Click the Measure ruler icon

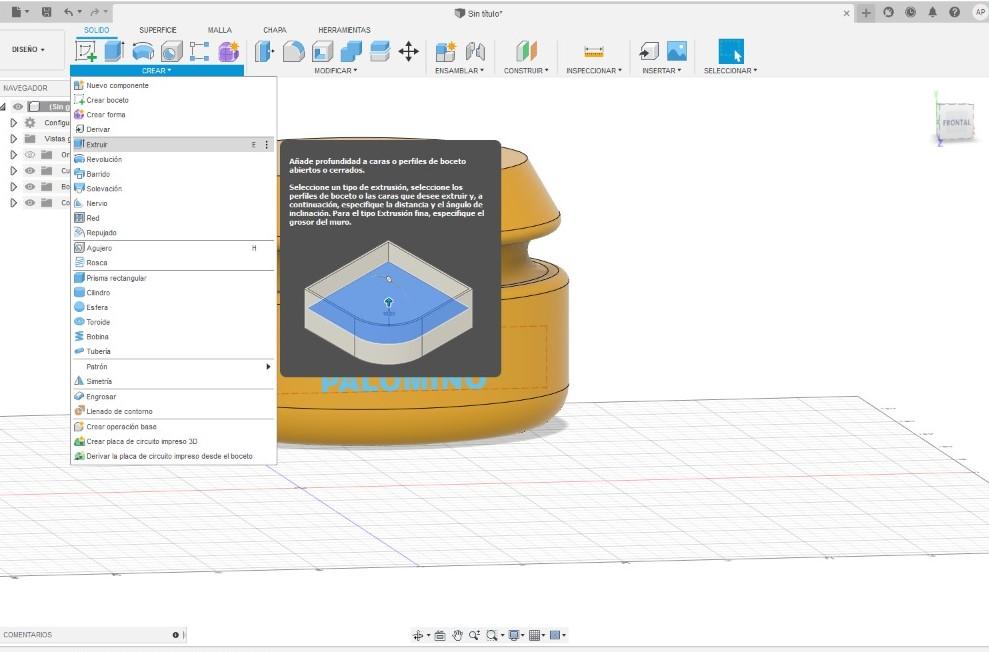tap(594, 51)
